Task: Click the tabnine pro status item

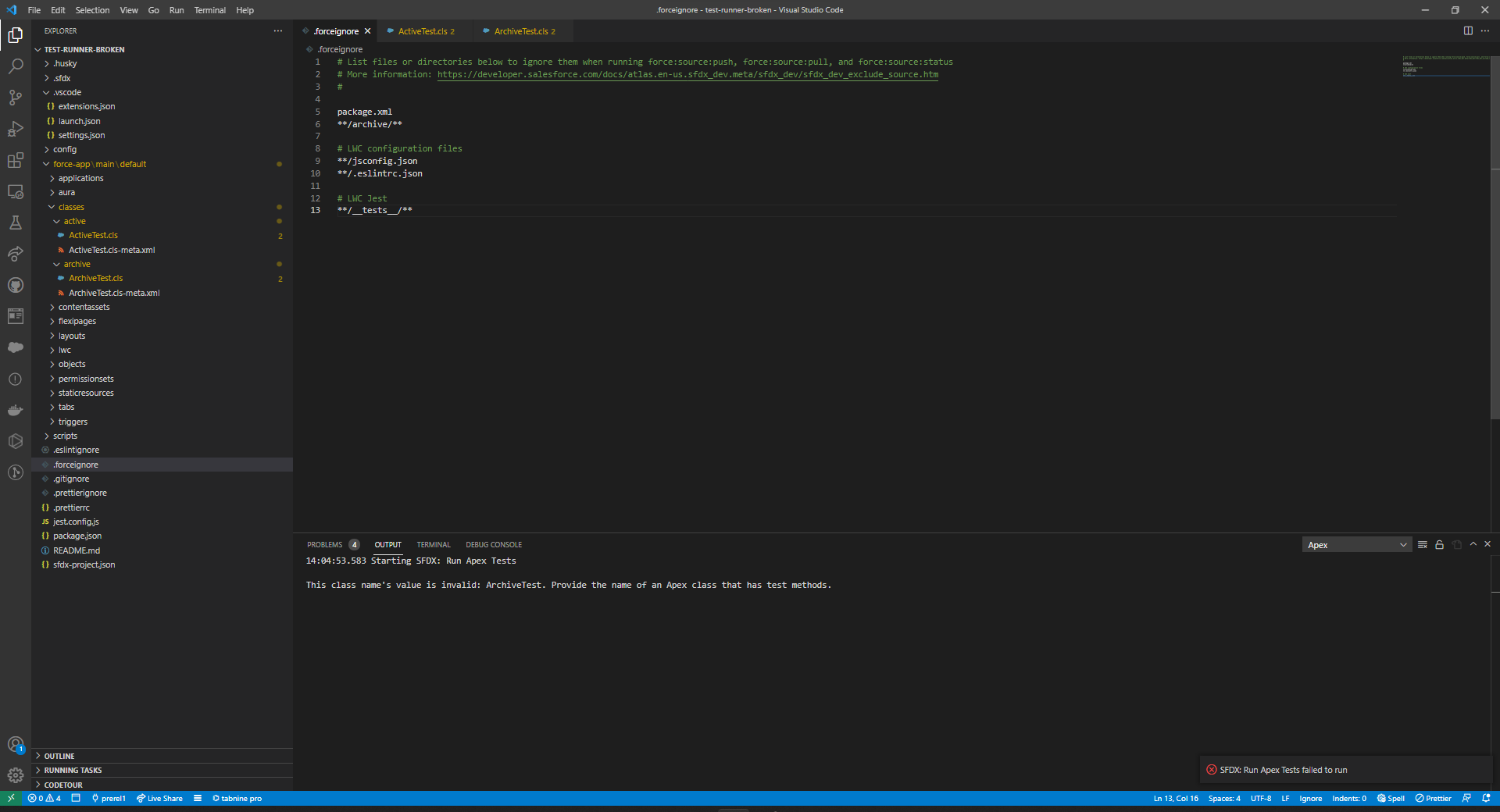Action: click(x=237, y=798)
